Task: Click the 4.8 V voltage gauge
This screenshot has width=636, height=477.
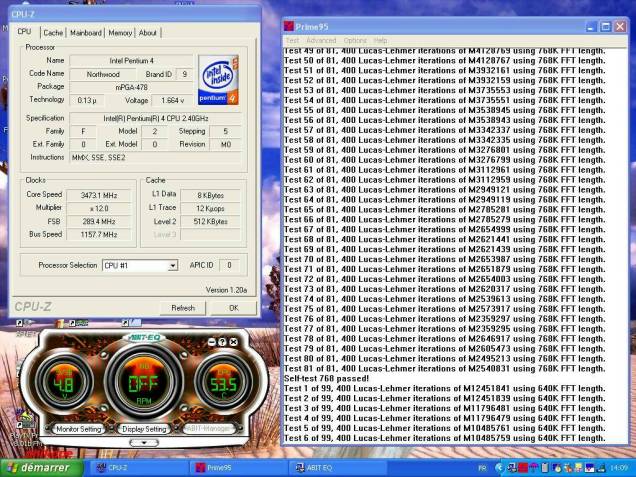Action: pyautogui.click(x=64, y=382)
